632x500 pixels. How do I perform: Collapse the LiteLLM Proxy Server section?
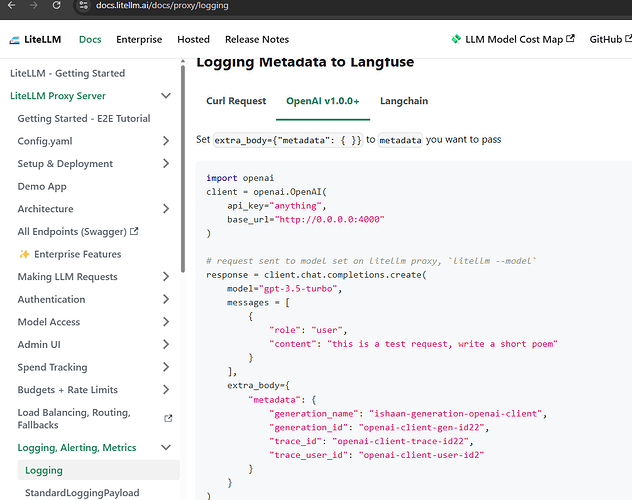point(166,96)
